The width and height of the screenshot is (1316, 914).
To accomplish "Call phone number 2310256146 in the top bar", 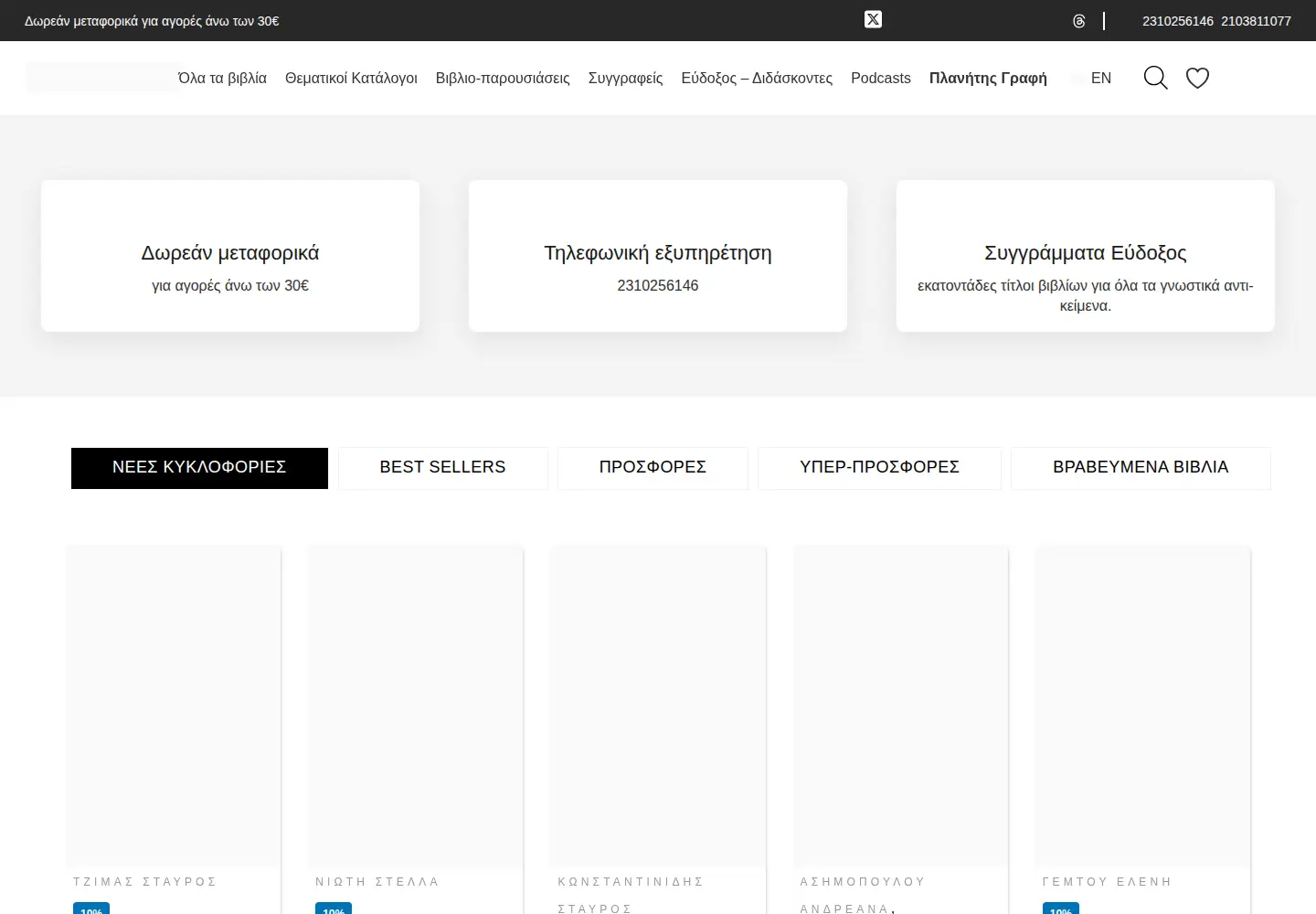I will coord(1178,21).
